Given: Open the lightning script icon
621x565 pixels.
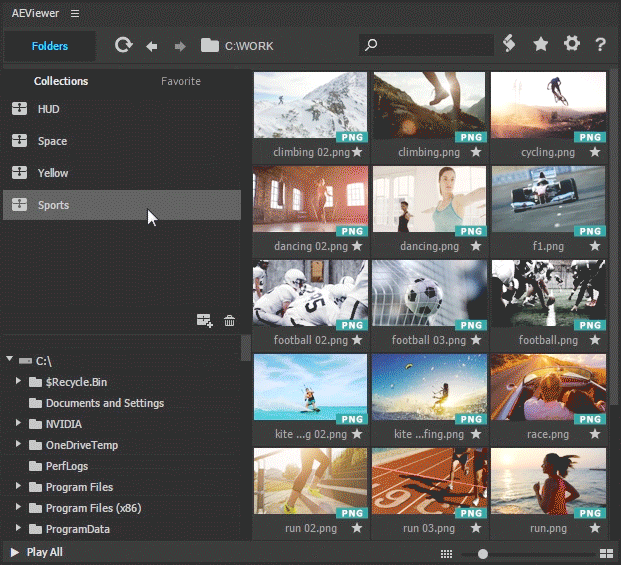Looking at the screenshot, I should tap(509, 44).
